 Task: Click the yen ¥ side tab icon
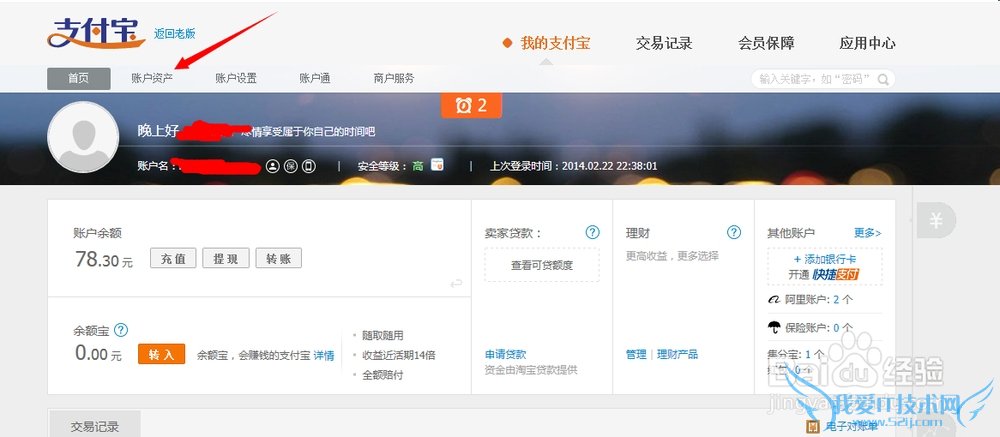pyautogui.click(x=936, y=221)
